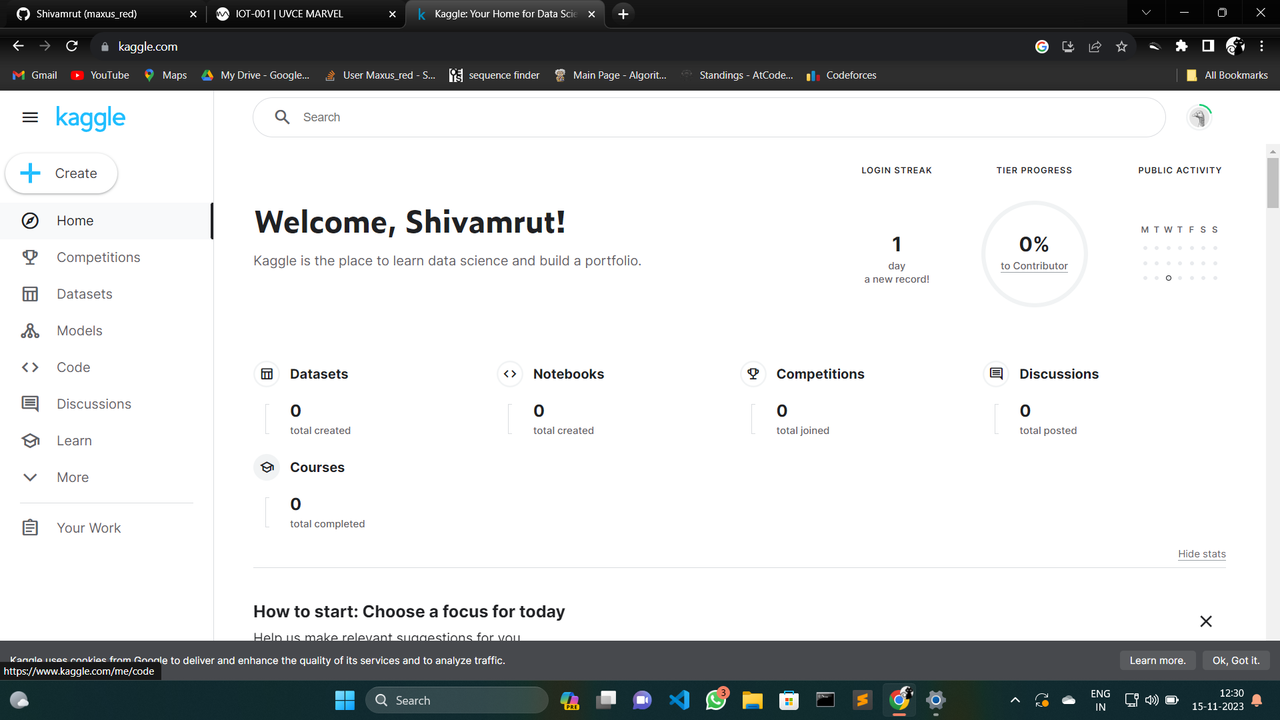This screenshot has height=720, width=1280.
Task: Open the Chrome profile avatar
Action: pos(1235,46)
